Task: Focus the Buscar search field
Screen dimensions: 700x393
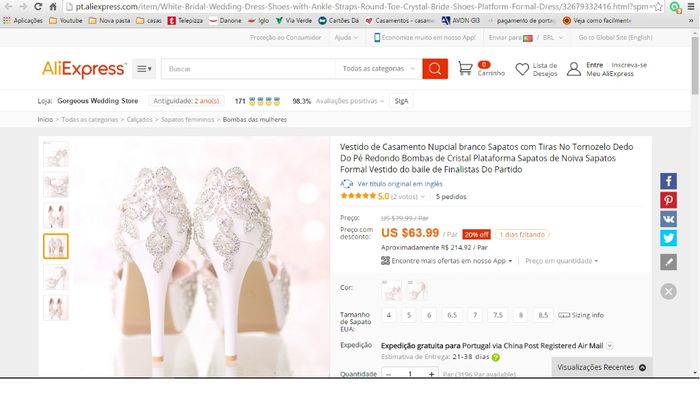Action: 248,69
